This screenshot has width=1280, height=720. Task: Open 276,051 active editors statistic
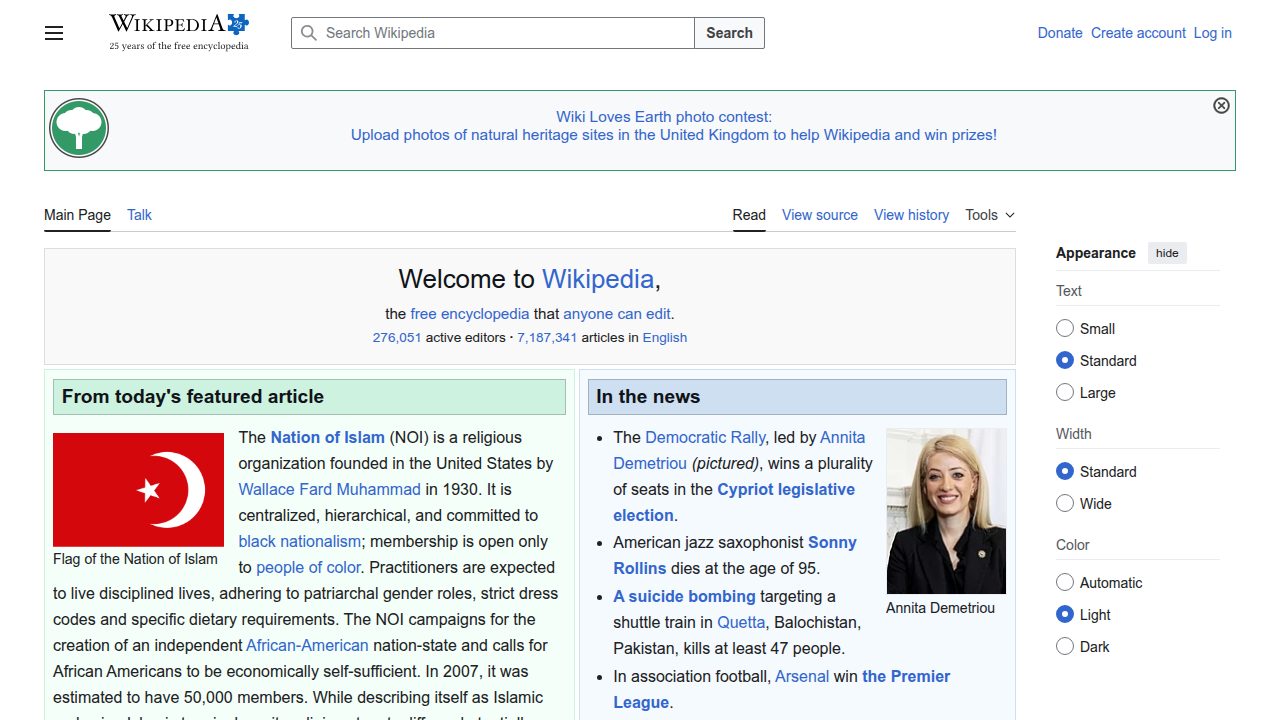[x=397, y=337]
